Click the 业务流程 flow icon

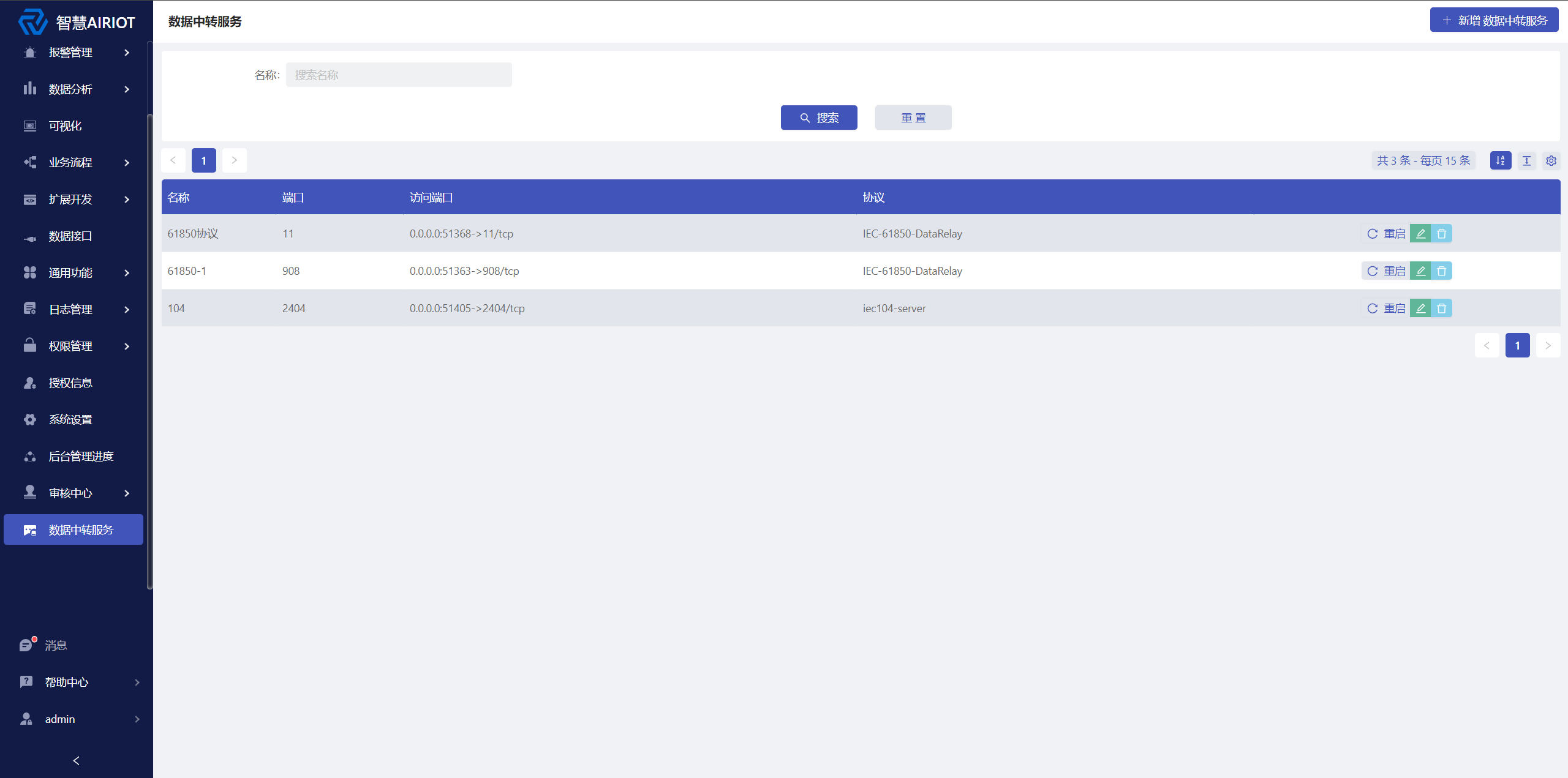click(29, 162)
